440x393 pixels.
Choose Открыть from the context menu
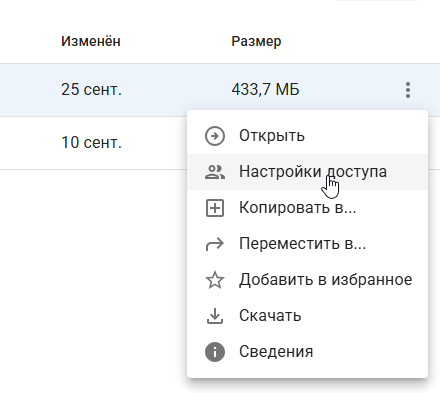[x=307, y=136]
